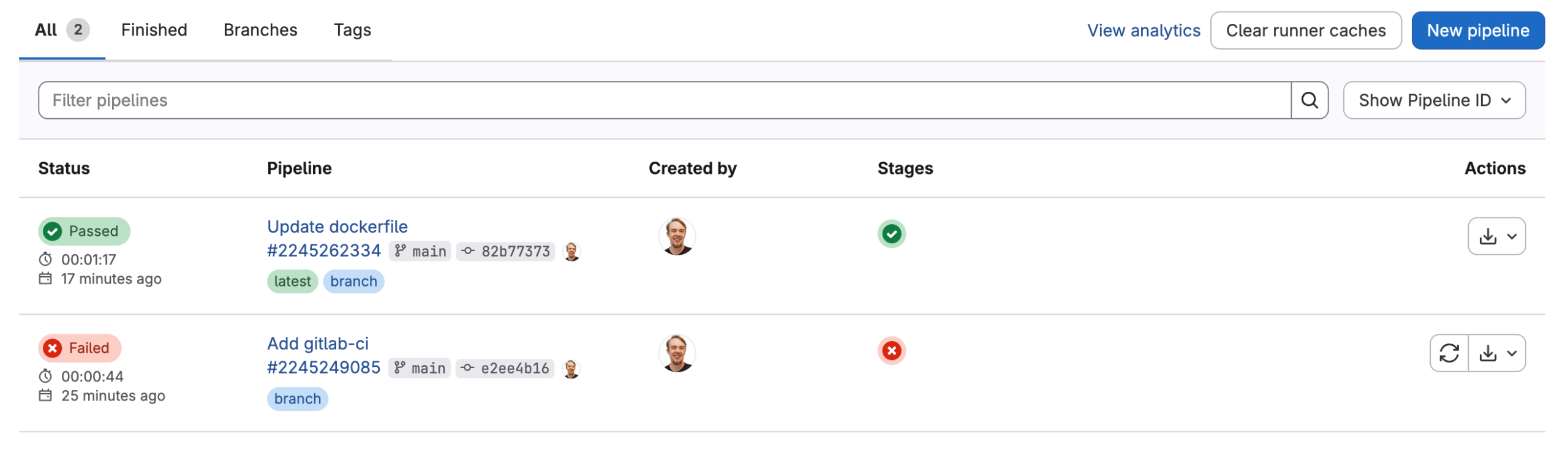Click commit hash 82b77373

pos(515,252)
